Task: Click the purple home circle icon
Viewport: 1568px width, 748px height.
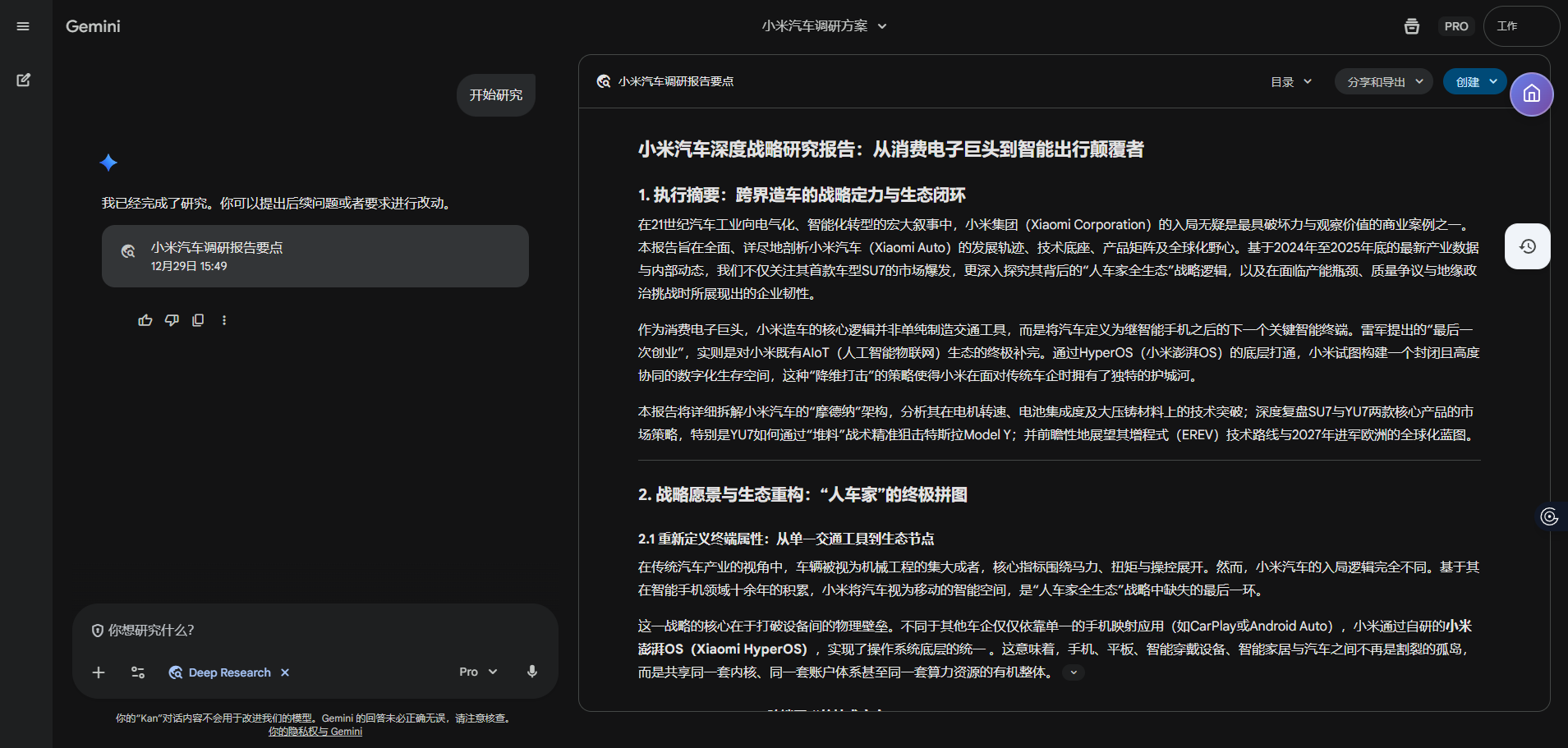Action: [x=1532, y=94]
